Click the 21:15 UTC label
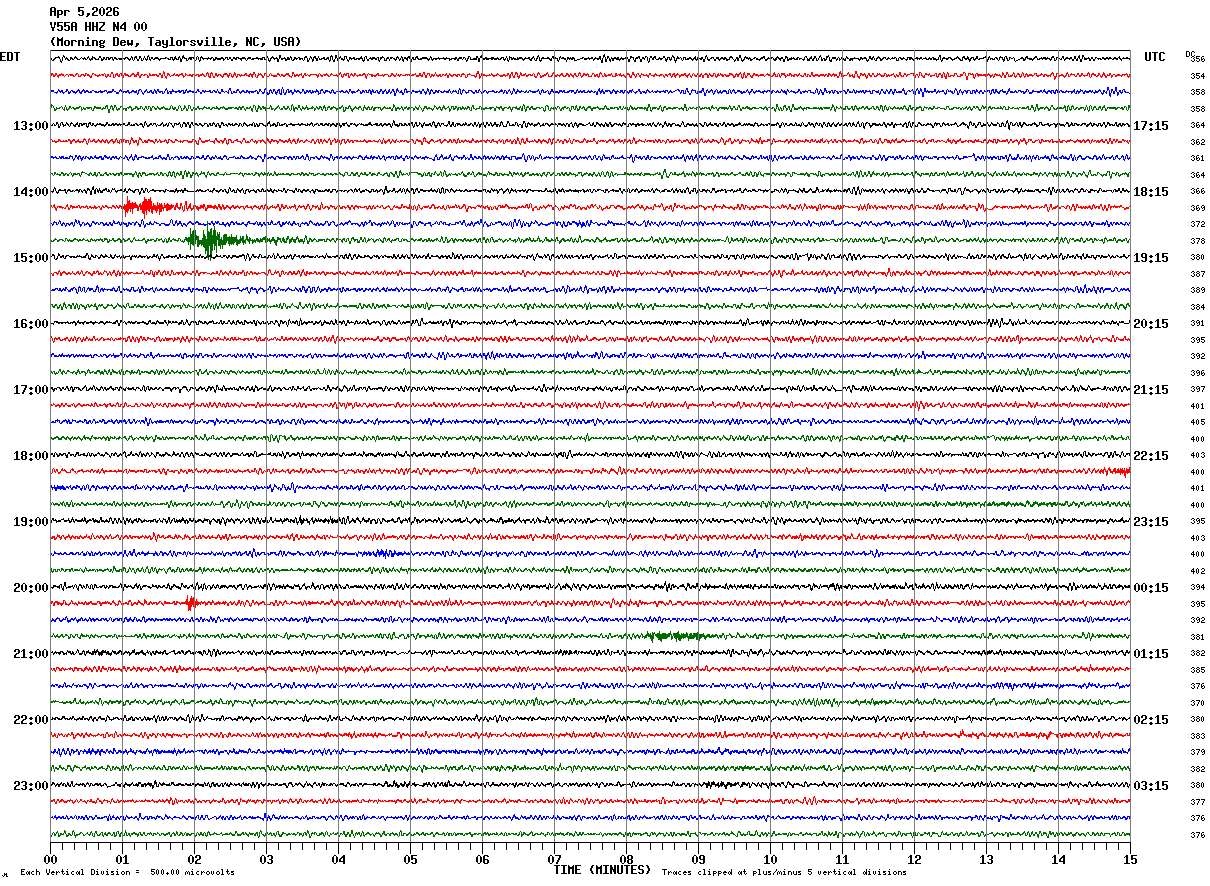This screenshot has height=886, width=1210. point(1151,390)
